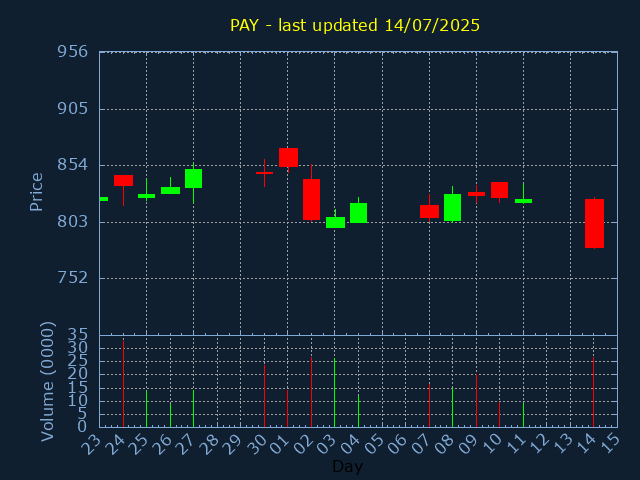Click the green volume bar for day 04

(358, 411)
